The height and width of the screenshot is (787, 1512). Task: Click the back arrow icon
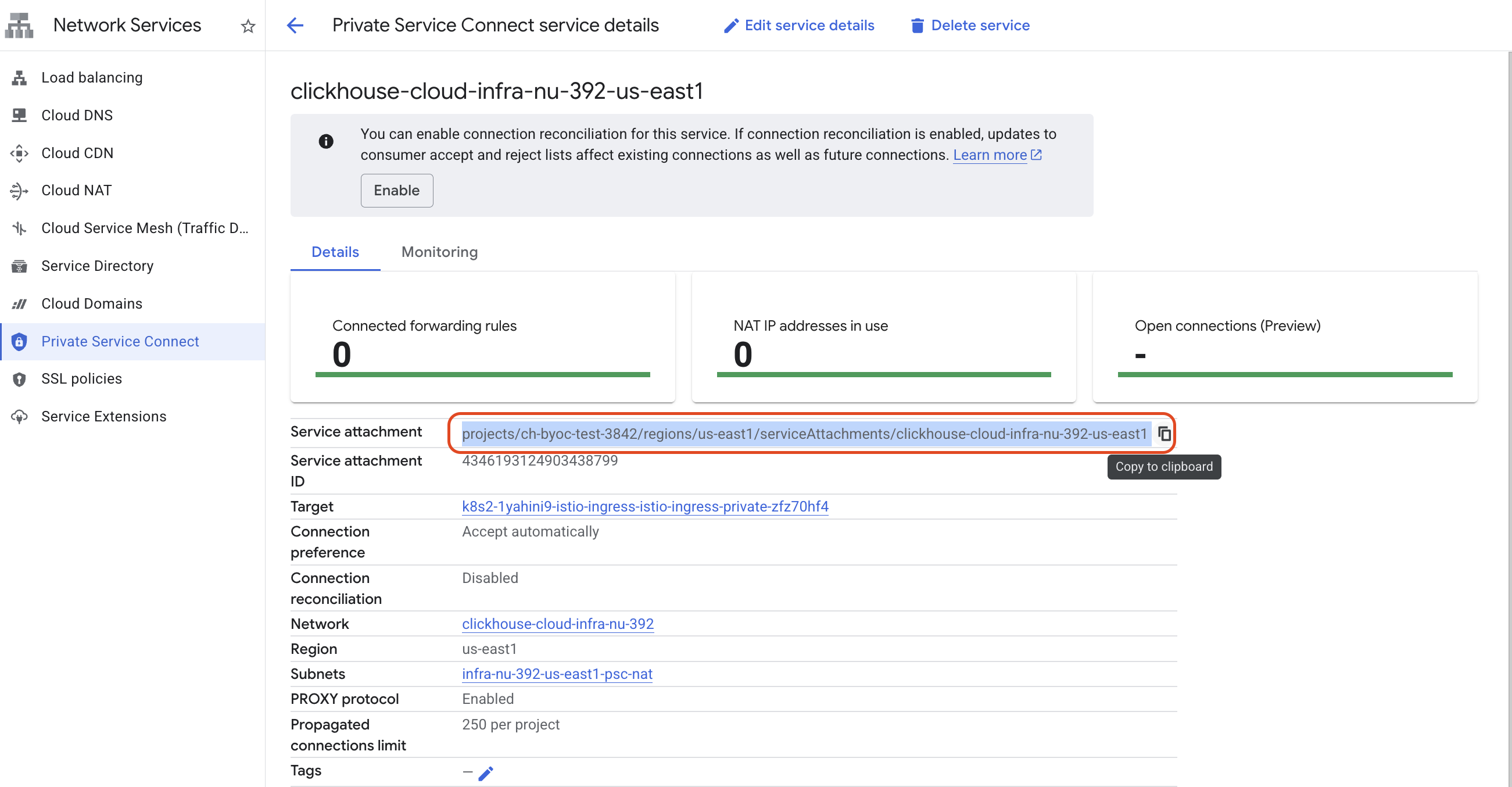click(295, 25)
